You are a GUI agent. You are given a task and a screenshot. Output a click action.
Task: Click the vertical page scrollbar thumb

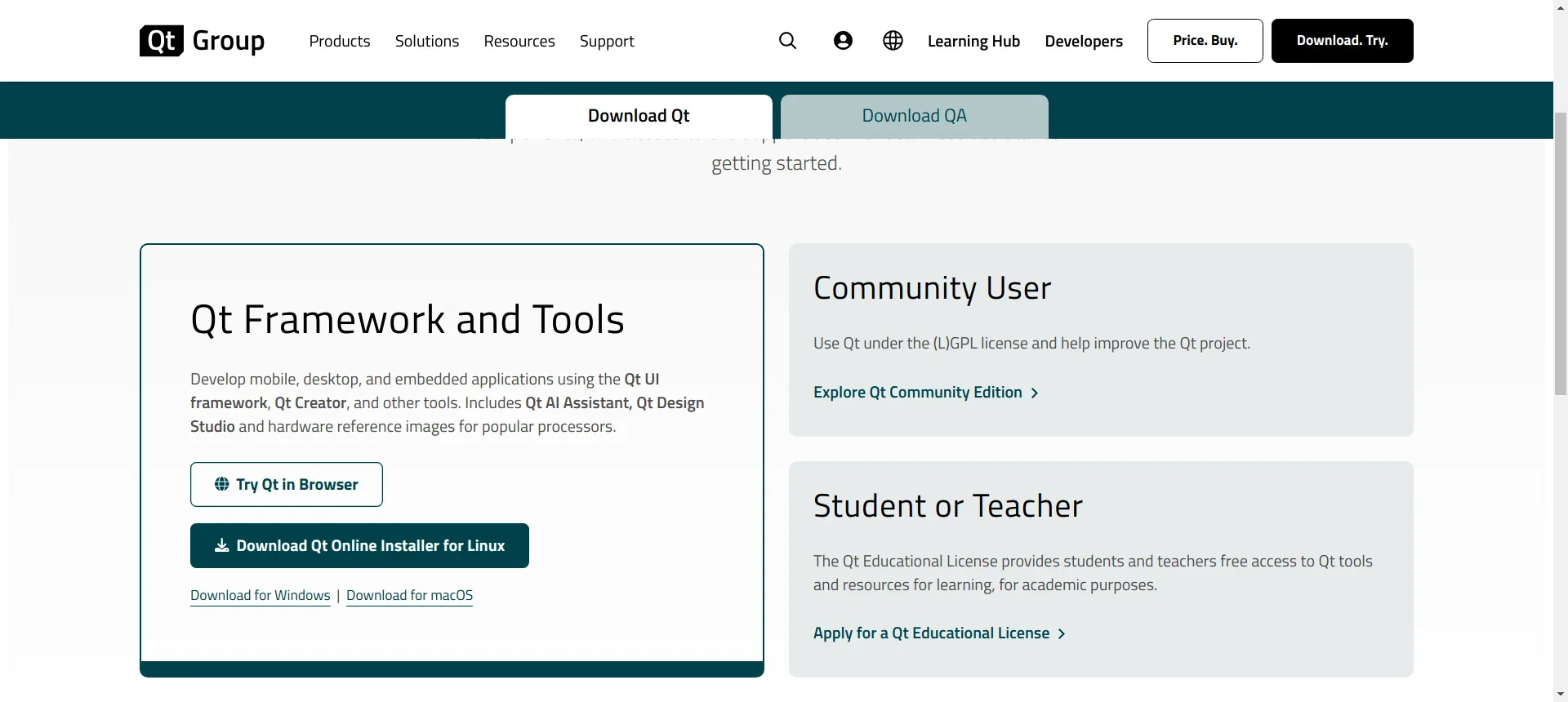pos(1560,253)
